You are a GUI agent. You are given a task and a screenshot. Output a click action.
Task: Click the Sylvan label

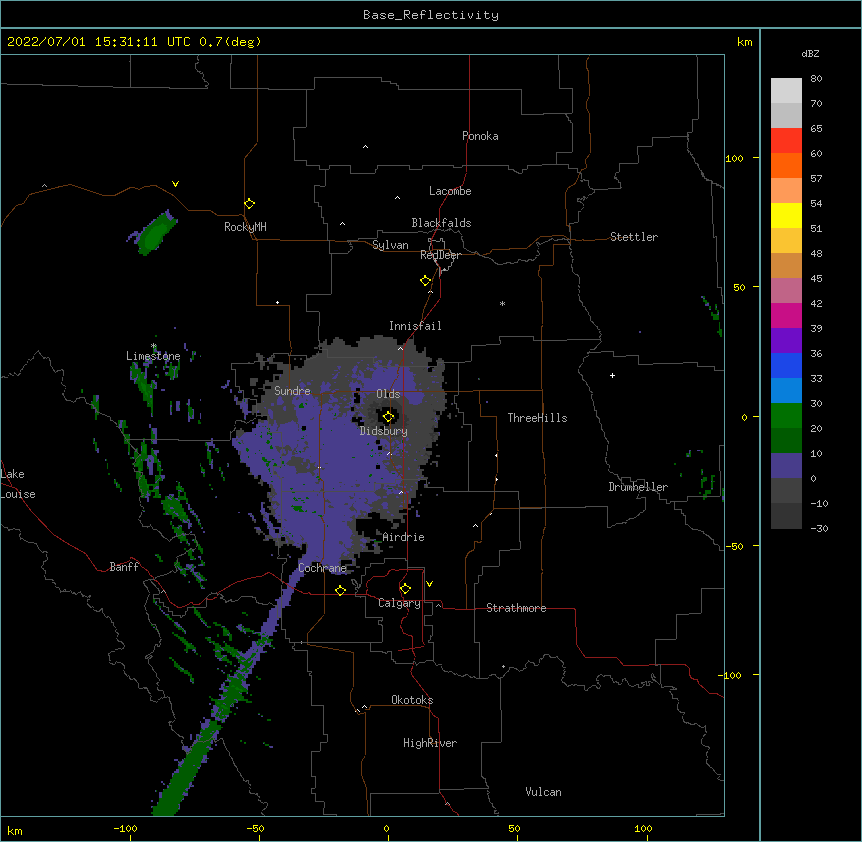tap(390, 245)
